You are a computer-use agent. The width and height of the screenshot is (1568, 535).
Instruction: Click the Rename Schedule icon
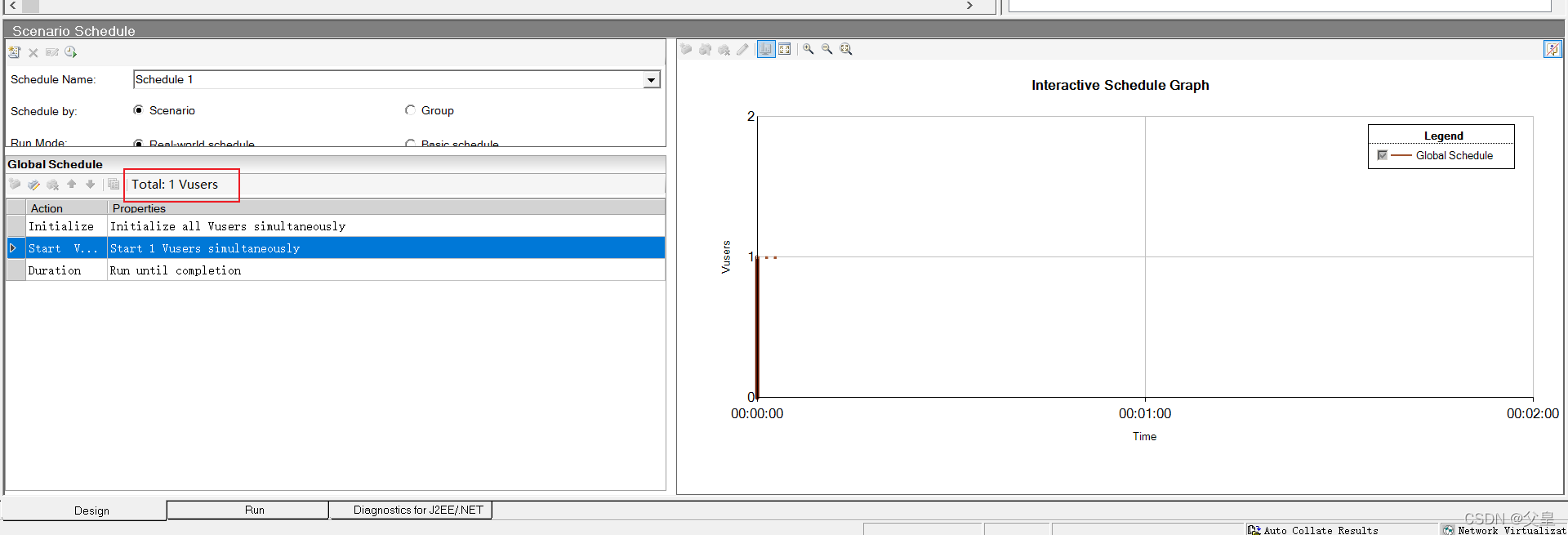pyautogui.click(x=52, y=52)
